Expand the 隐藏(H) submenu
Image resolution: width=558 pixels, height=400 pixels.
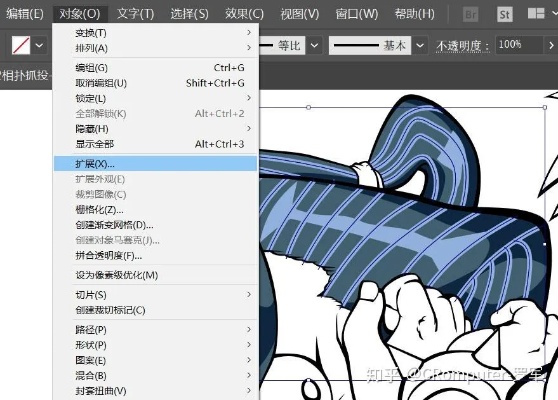click(155, 129)
